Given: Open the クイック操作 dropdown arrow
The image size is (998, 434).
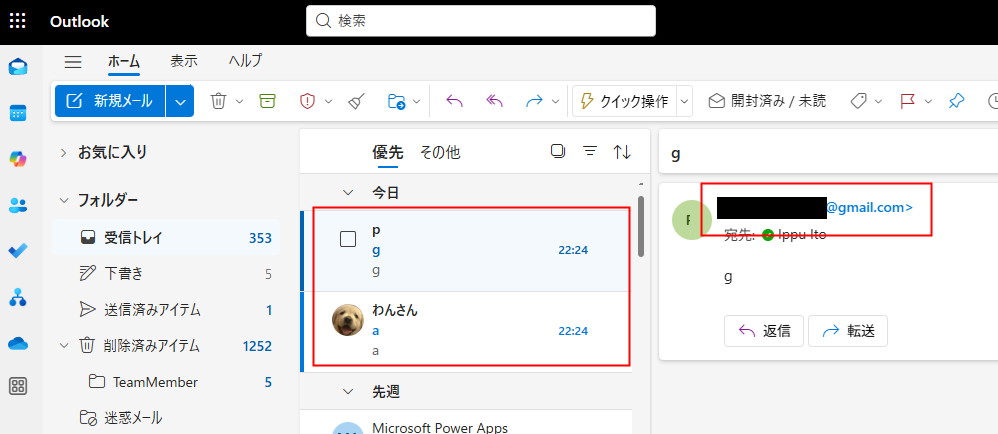Looking at the screenshot, I should (x=684, y=101).
